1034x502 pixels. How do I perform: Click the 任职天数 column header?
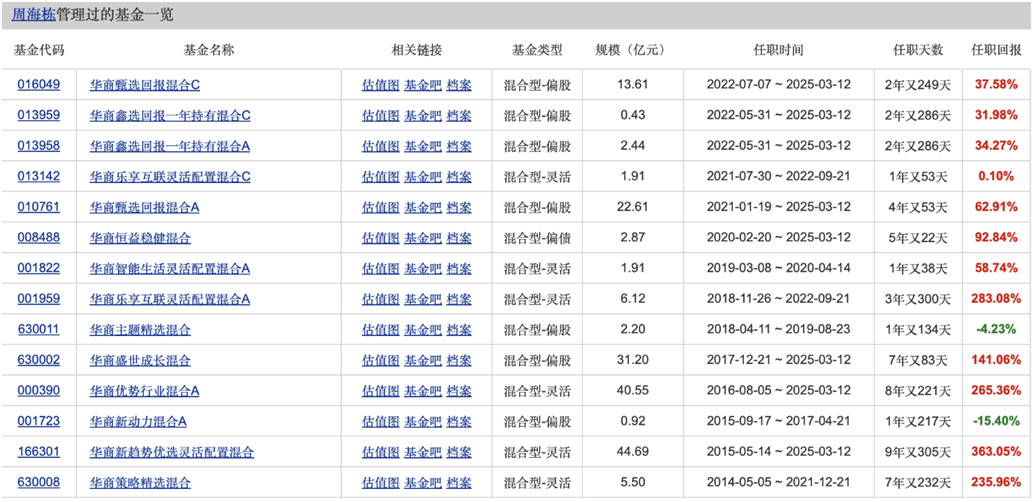[918, 50]
